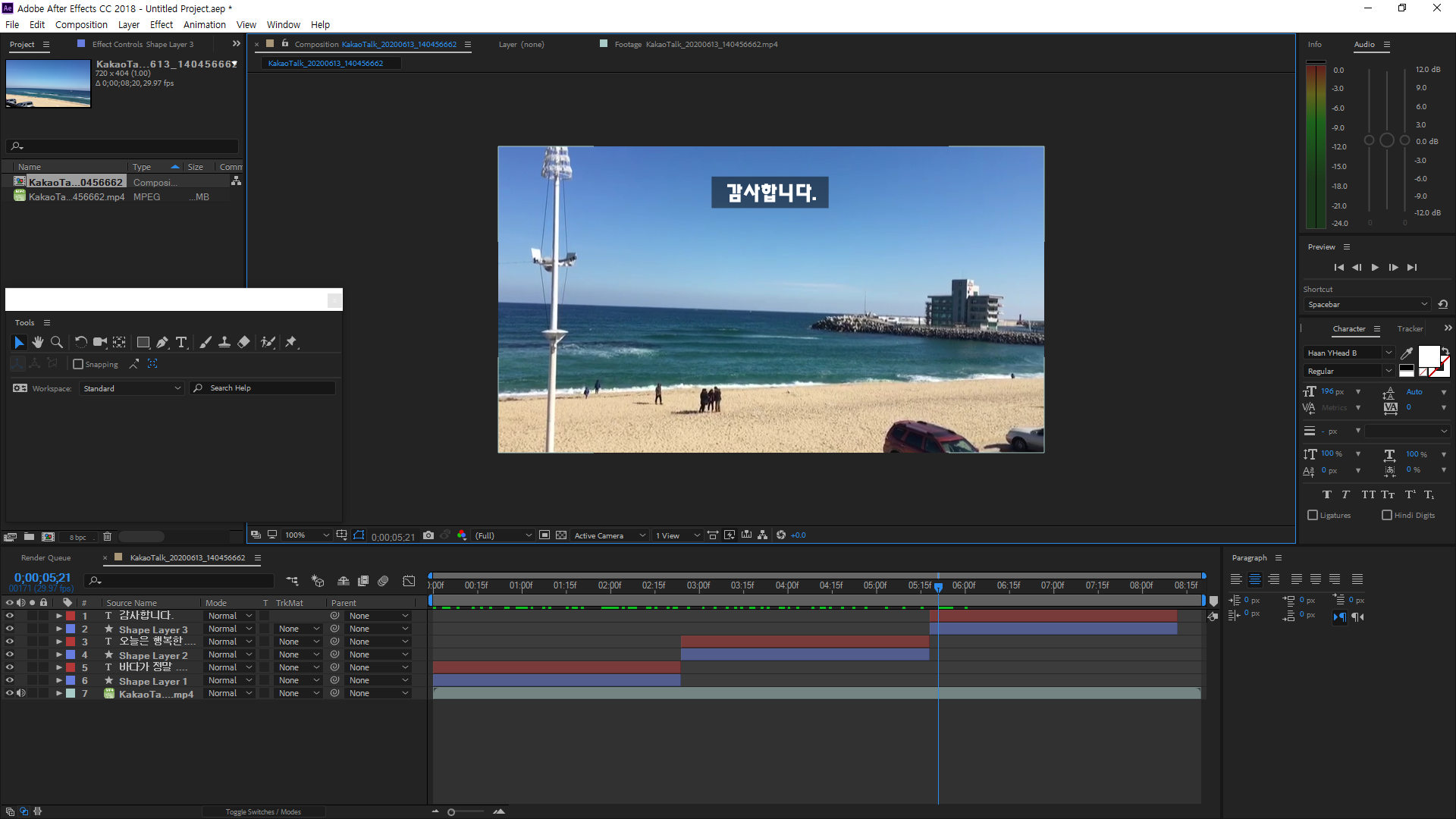Hide Shape Layer 3 visibility eye

coord(10,629)
